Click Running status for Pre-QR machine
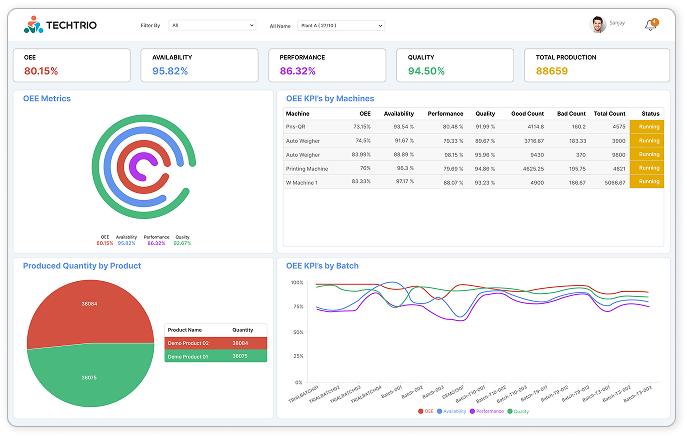The width and height of the screenshot is (687, 437). (646, 127)
